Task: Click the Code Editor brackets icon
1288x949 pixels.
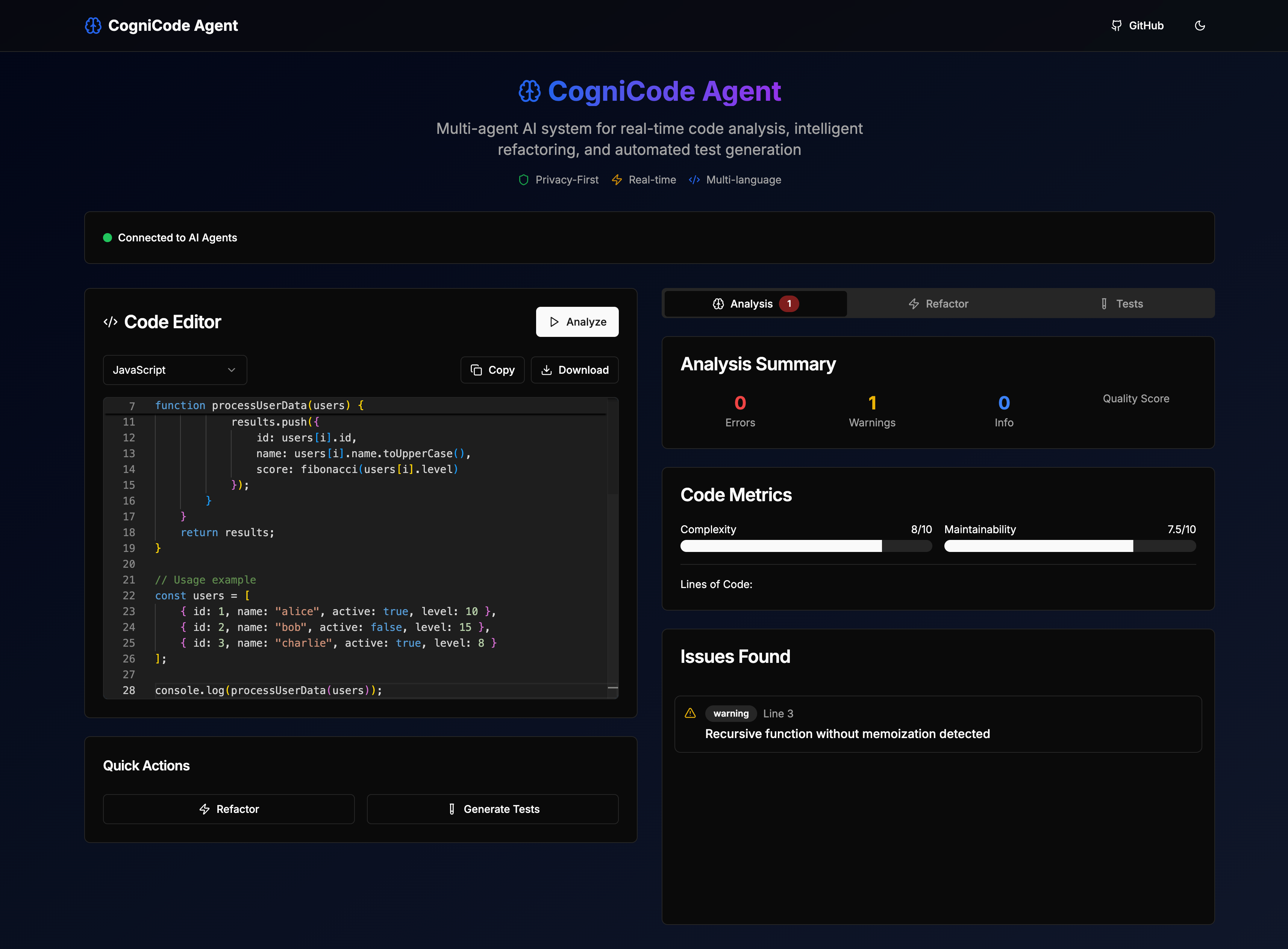Action: click(110, 322)
